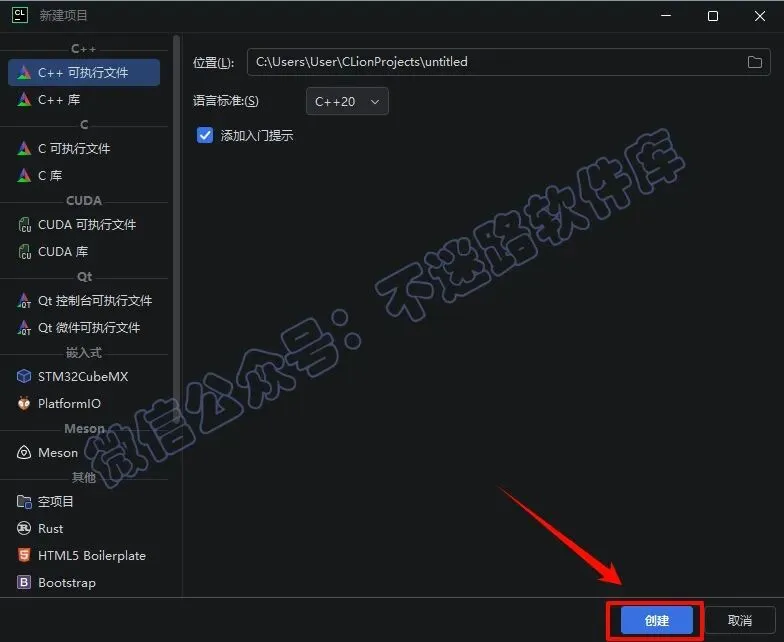Select the C++ 库 project type

pos(84,100)
